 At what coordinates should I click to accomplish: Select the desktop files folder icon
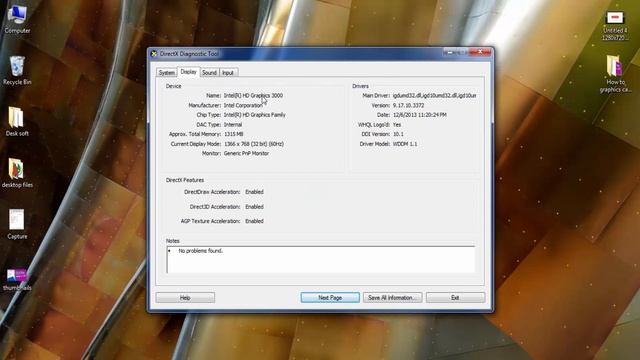coord(17,173)
